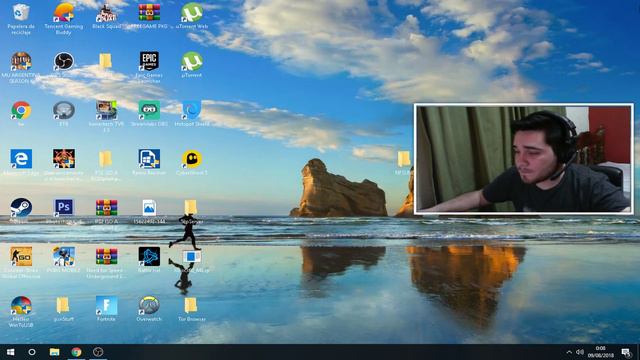
Task: Select the Need for Speed Underground archive
Action: (x=106, y=256)
